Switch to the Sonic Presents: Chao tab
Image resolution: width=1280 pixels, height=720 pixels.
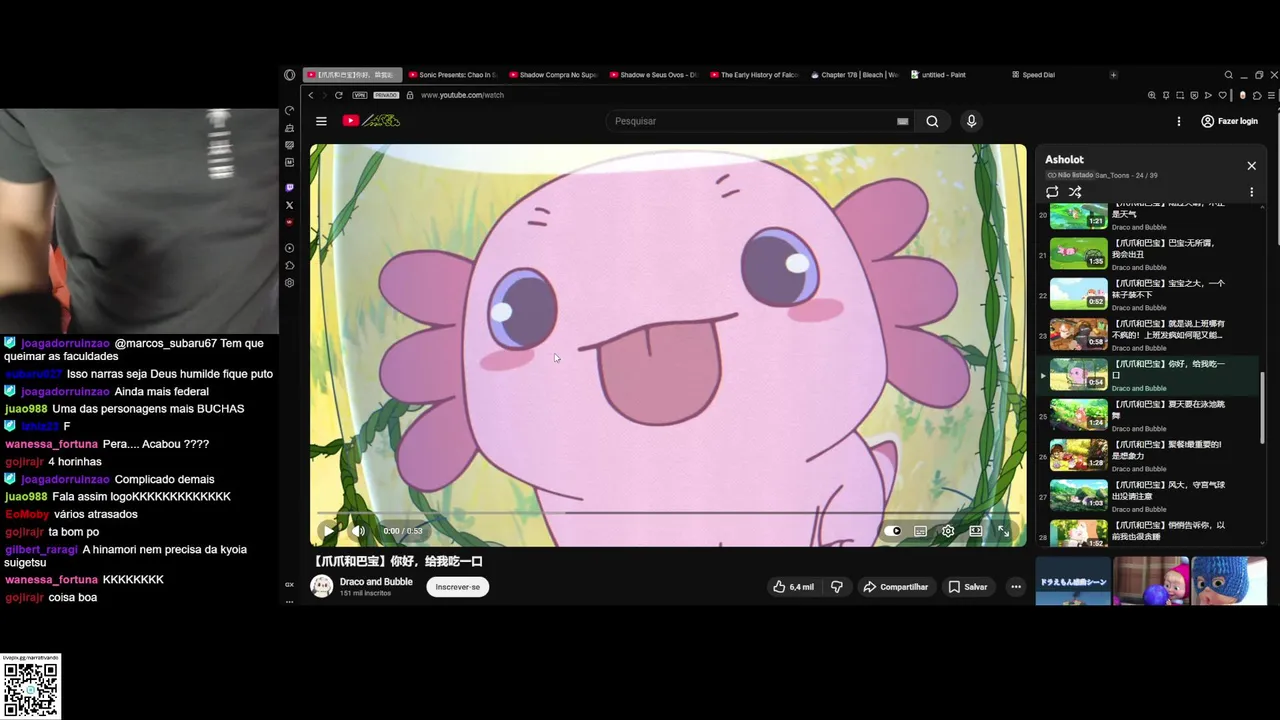coord(452,75)
